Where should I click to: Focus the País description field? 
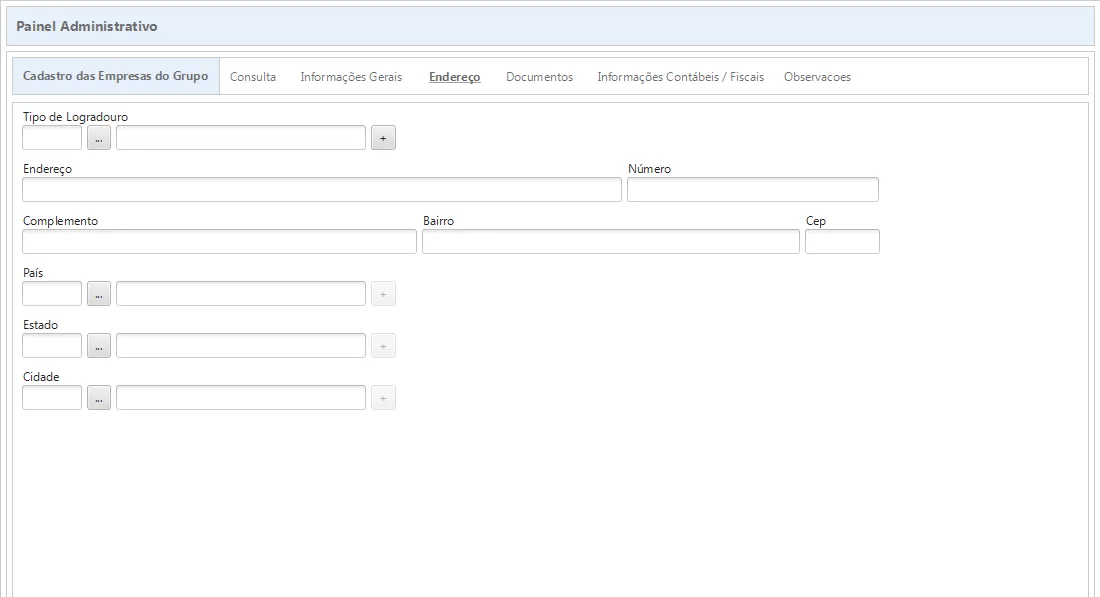[x=241, y=294]
